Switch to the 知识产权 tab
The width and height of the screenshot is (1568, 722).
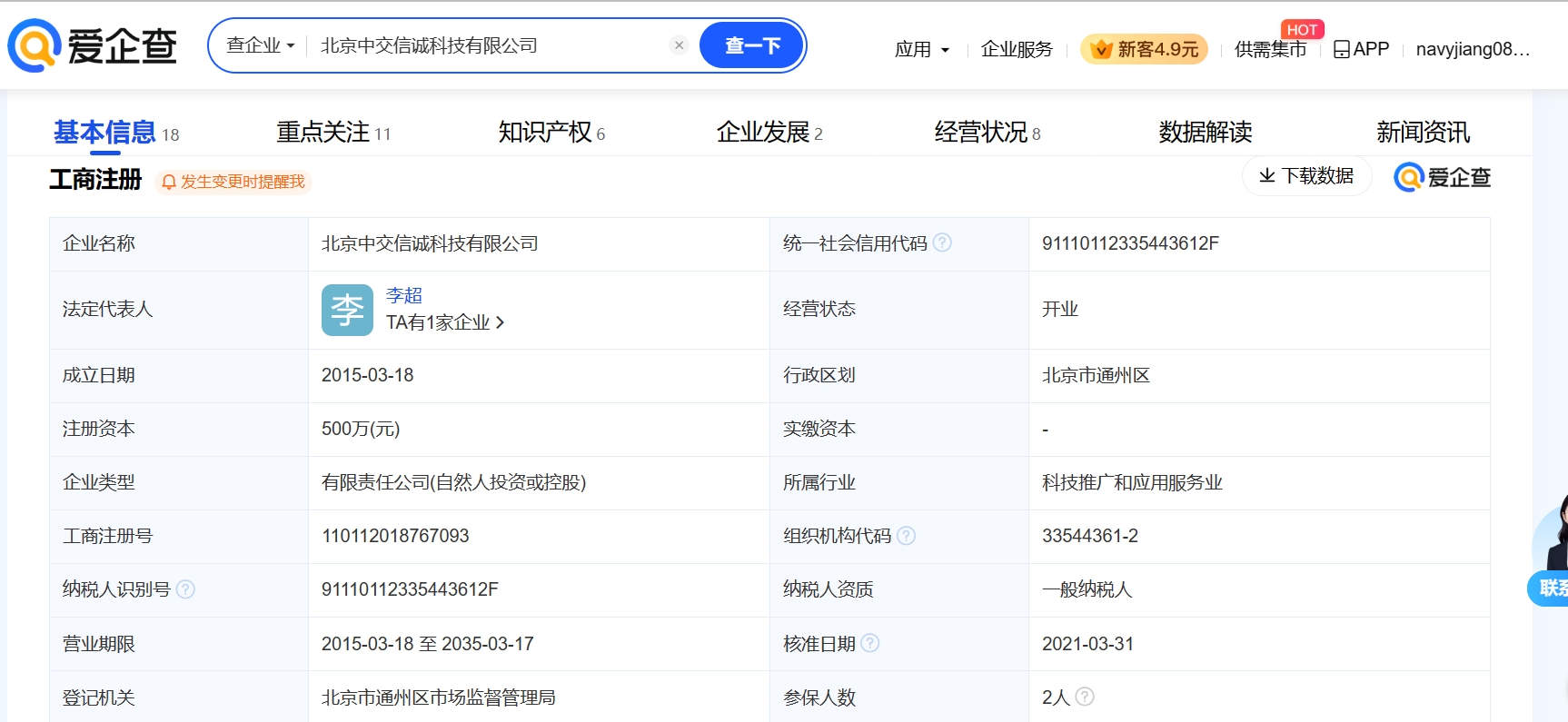[551, 133]
